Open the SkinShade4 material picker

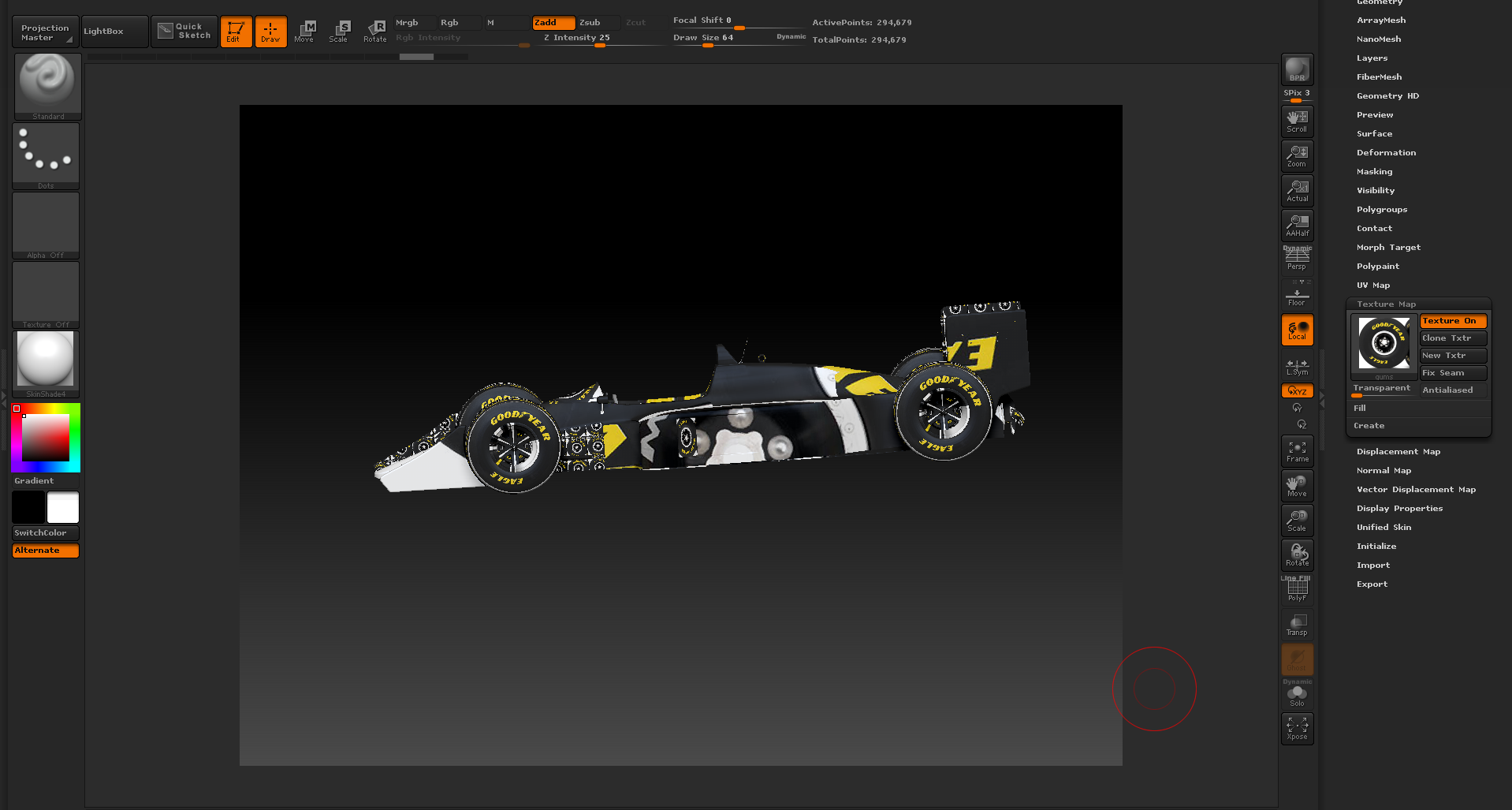pos(46,364)
